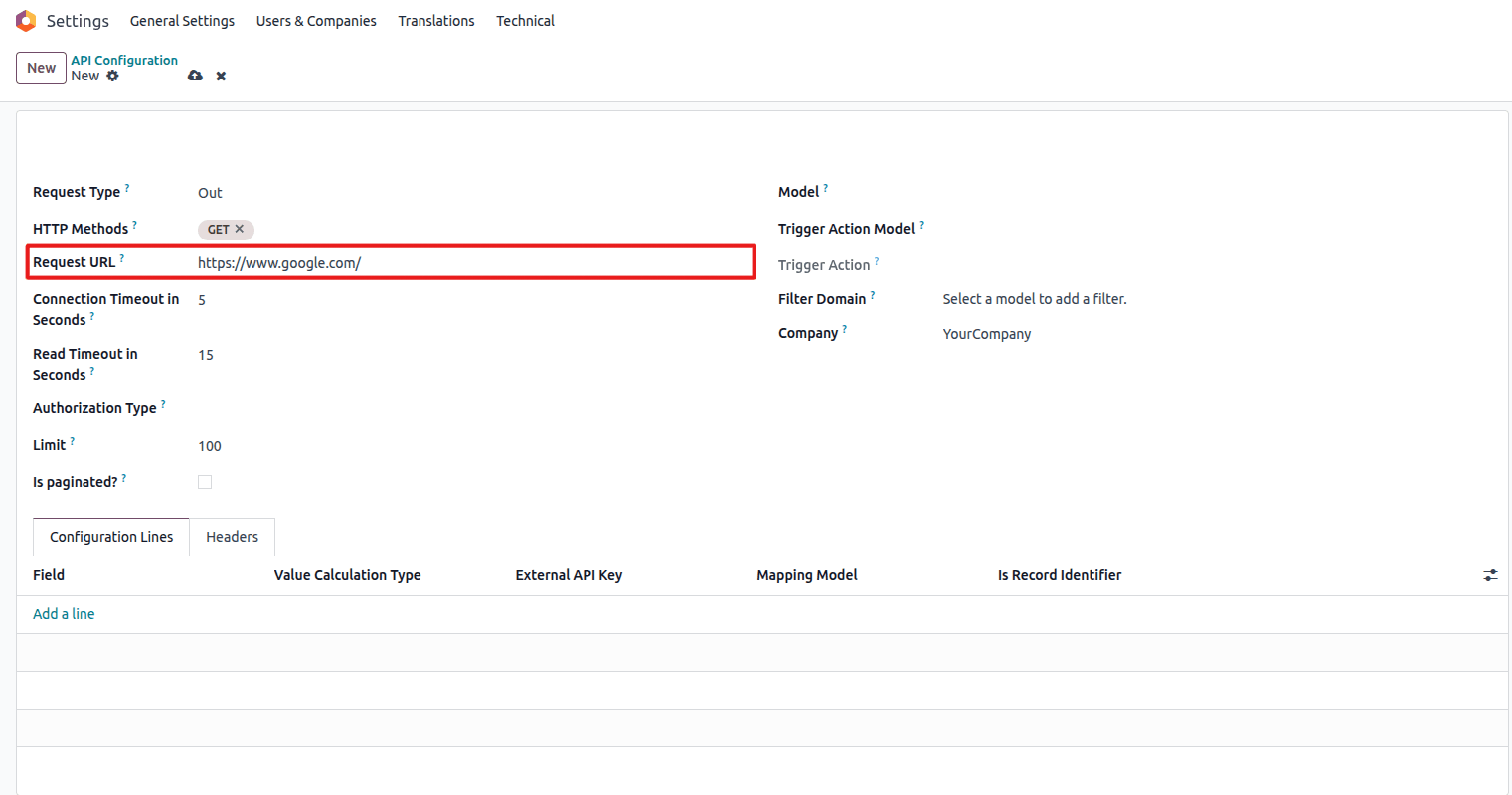Remove the GET tag from HTTP Methods

(x=240, y=229)
